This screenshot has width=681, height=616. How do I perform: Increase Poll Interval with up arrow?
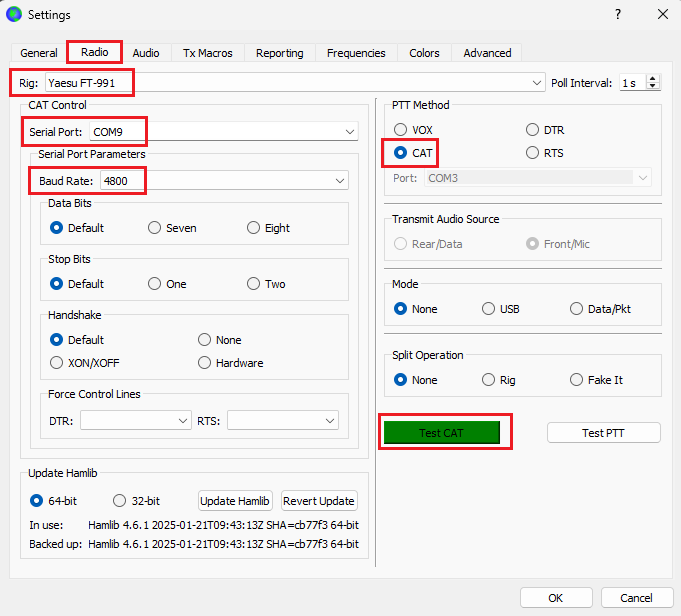(653, 79)
